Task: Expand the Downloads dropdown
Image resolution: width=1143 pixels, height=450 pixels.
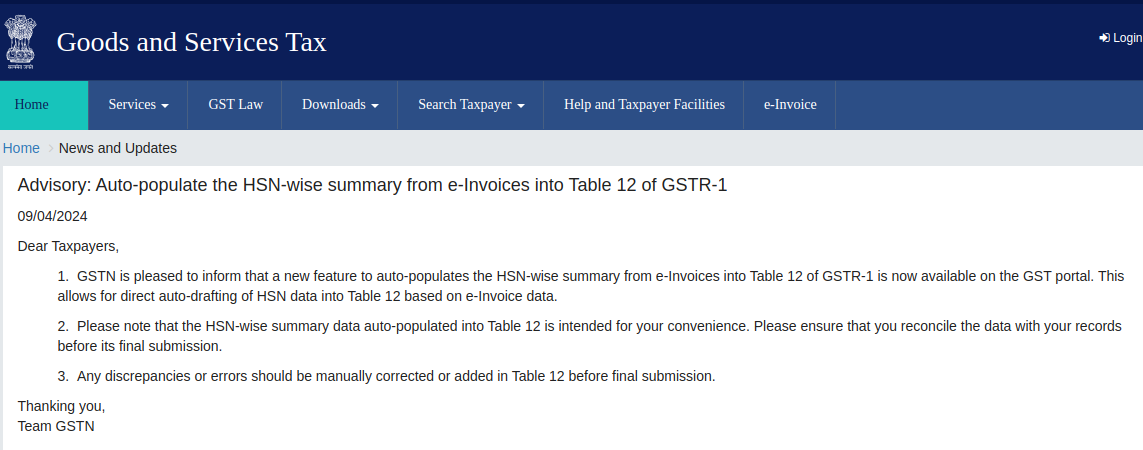Action: [x=340, y=105]
